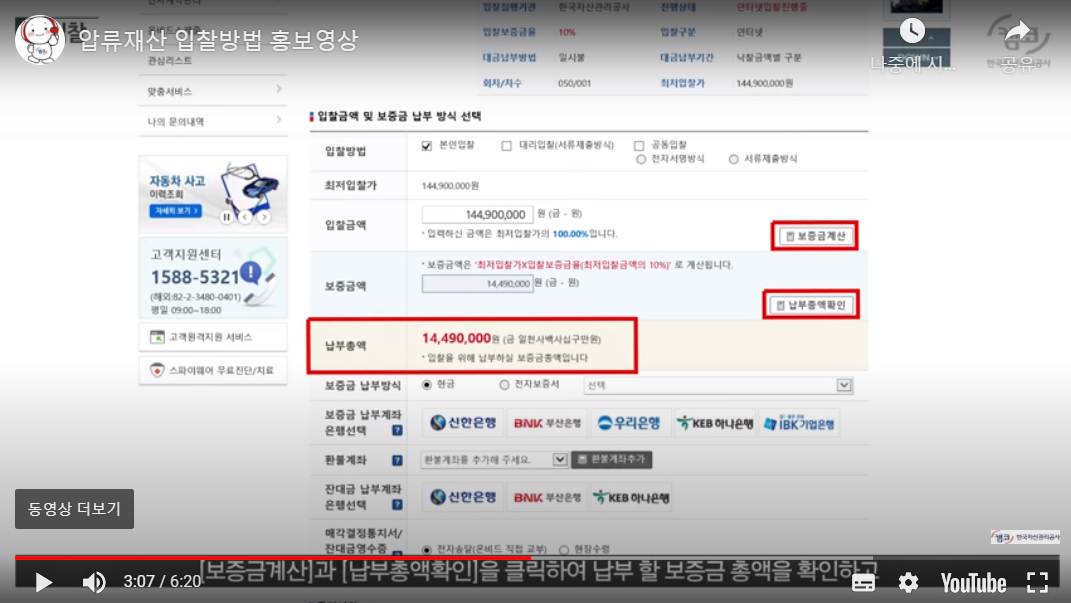Expand 맞춤서비스 sidebar menu
Screen dimensions: 1071x603
click(212, 91)
